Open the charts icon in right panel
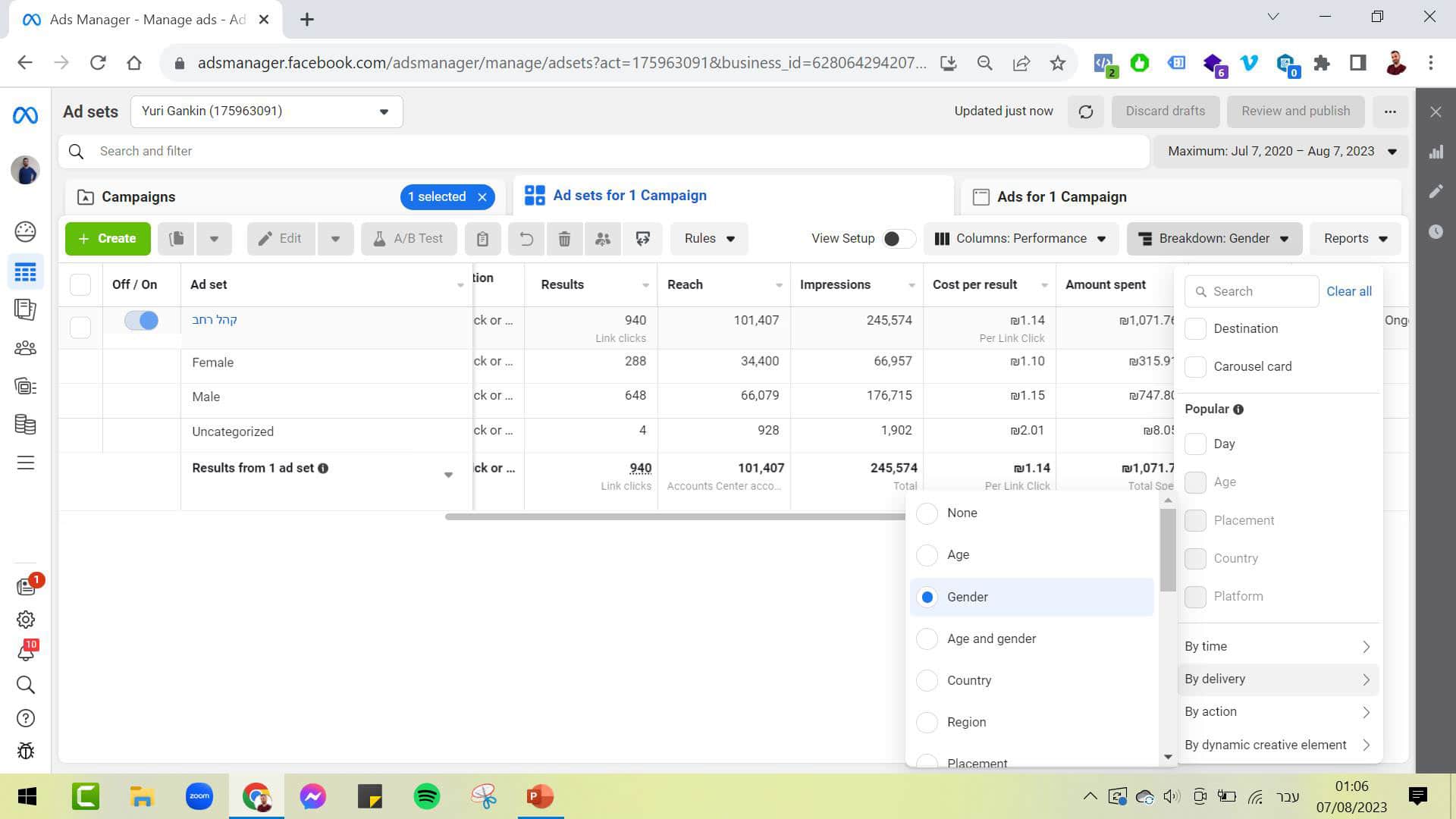 1436,152
